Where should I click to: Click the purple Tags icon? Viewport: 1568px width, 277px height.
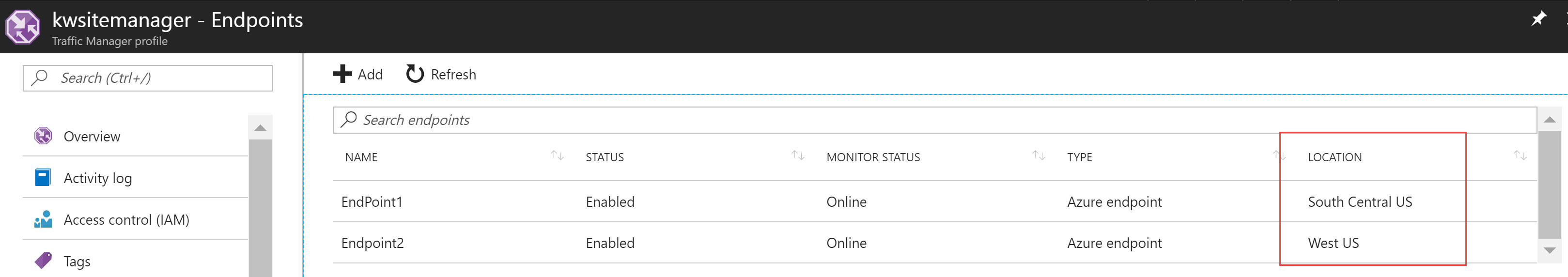(x=43, y=261)
